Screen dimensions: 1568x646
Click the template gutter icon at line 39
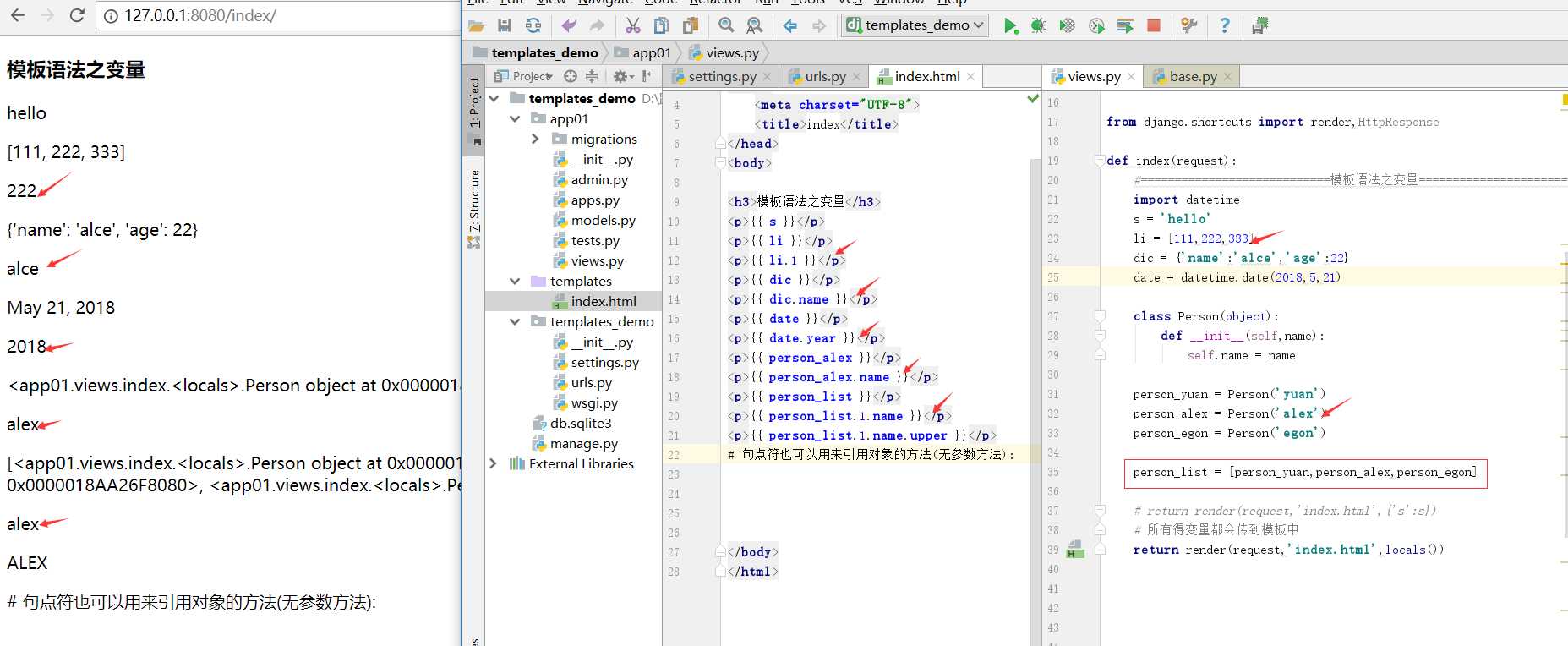[x=1074, y=549]
